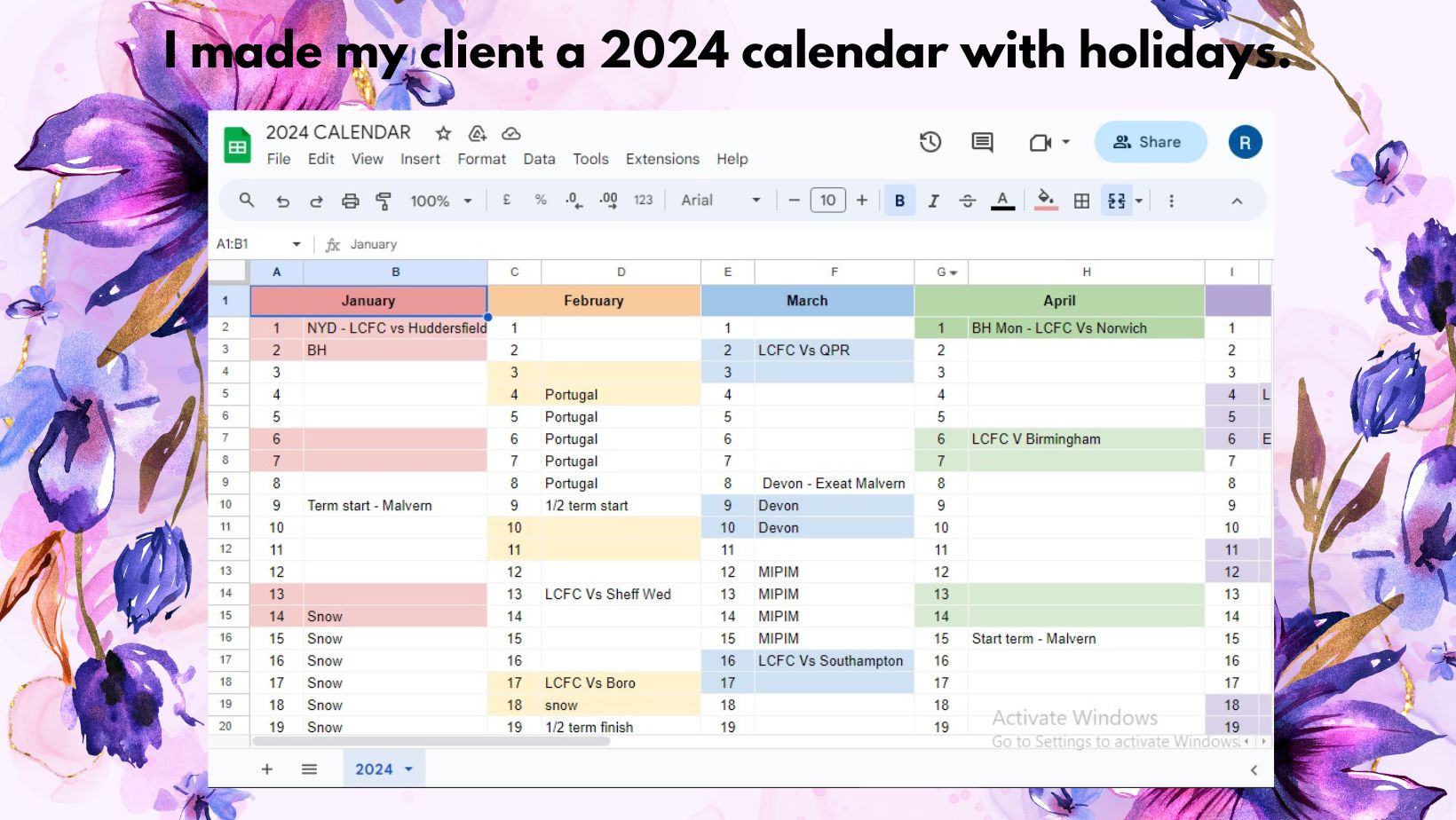Open the Data menu

pos(539,159)
